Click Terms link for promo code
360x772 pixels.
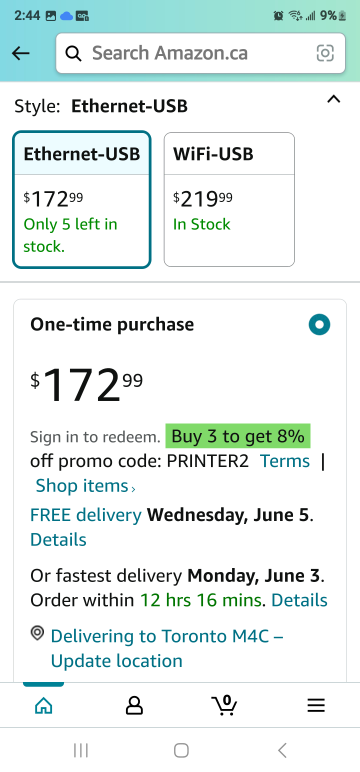pos(285,461)
